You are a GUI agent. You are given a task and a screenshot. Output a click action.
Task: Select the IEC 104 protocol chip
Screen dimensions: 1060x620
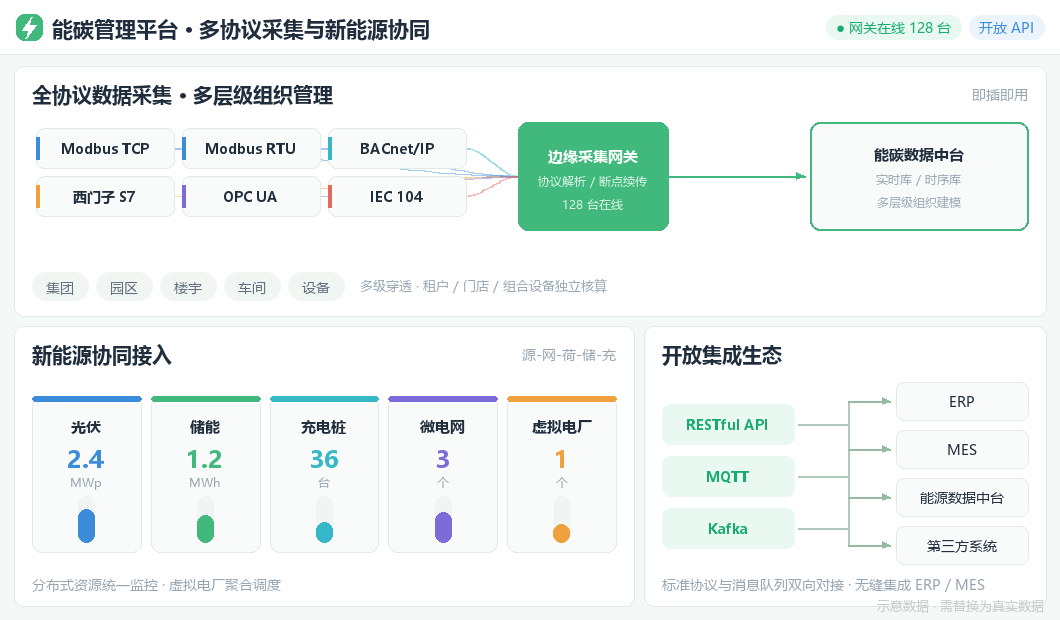point(397,197)
